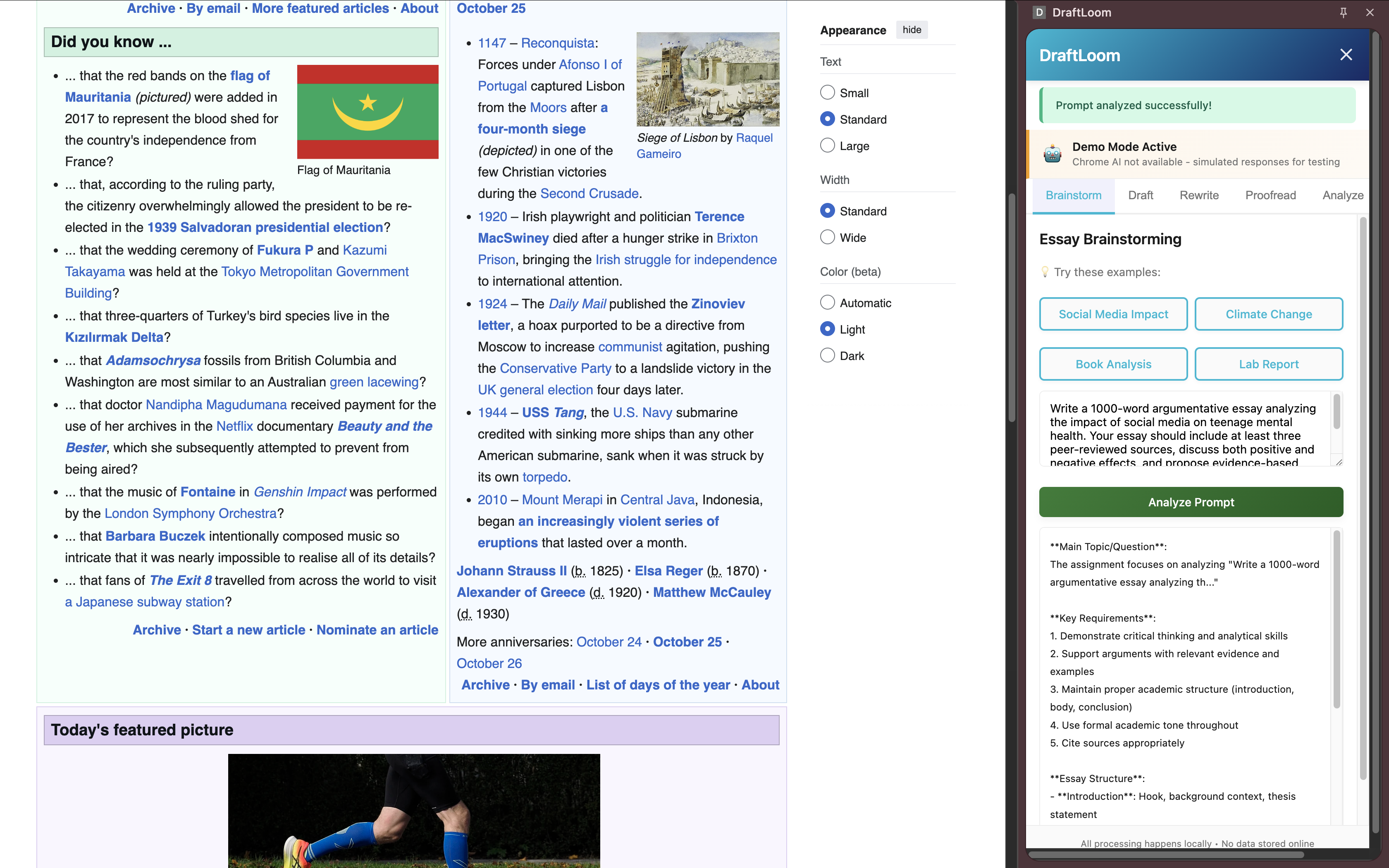Open the Flag of Mauritania image
This screenshot has height=868, width=1389.
coord(368,111)
